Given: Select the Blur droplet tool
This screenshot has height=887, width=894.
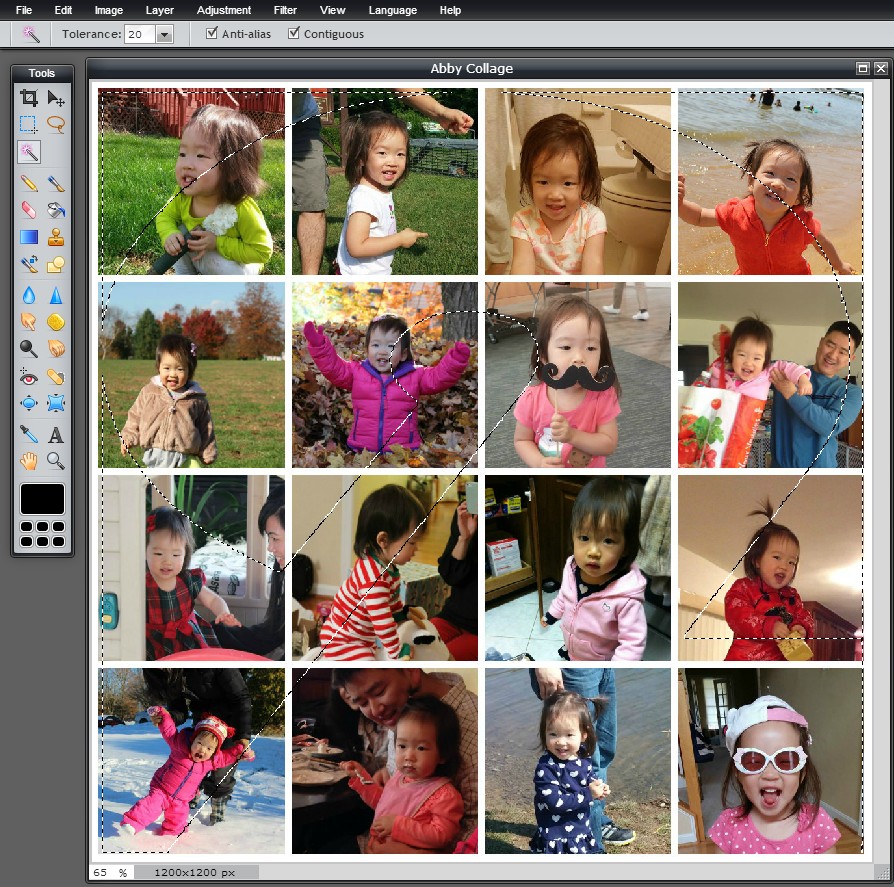Looking at the screenshot, I should [29, 295].
